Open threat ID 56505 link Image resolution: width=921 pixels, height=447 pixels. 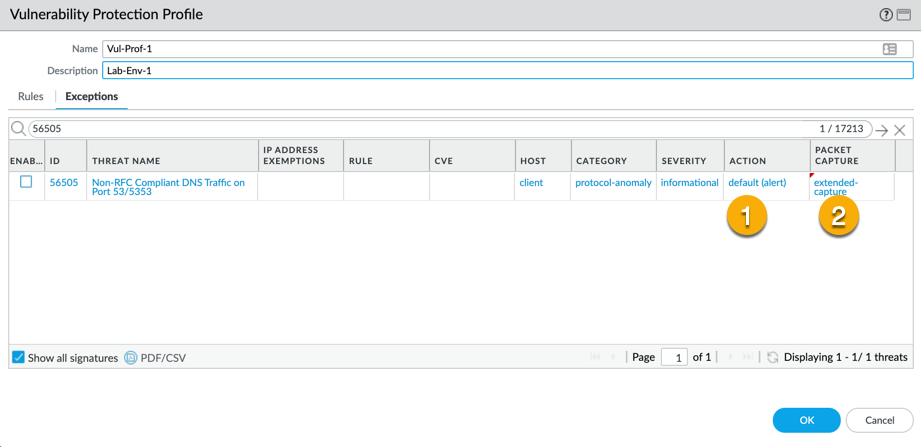coord(64,183)
